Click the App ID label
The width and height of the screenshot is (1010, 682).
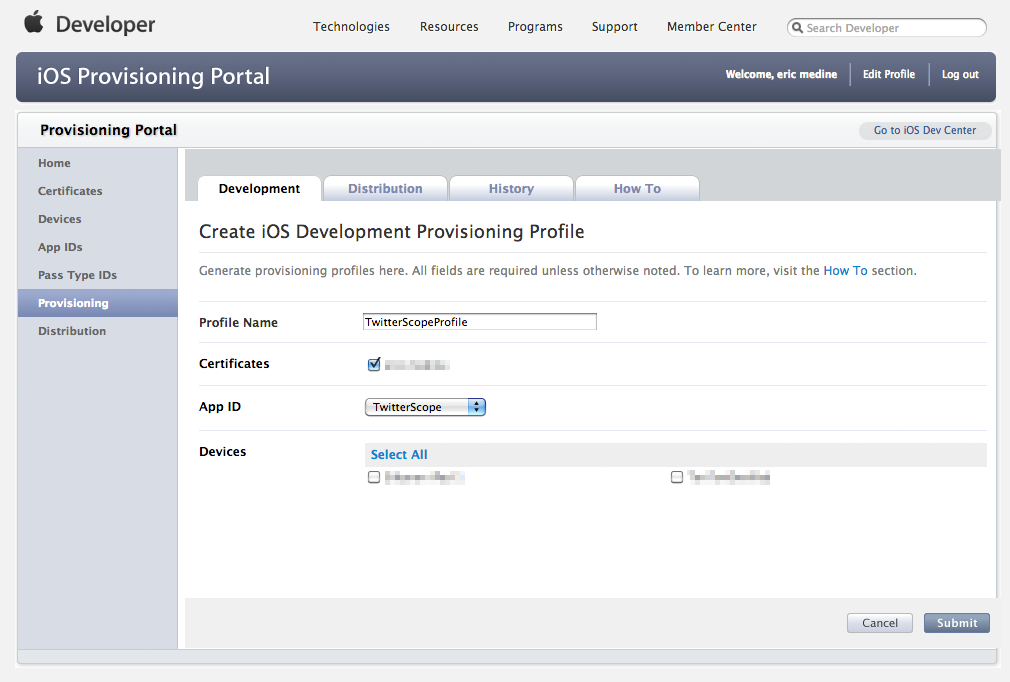point(220,406)
